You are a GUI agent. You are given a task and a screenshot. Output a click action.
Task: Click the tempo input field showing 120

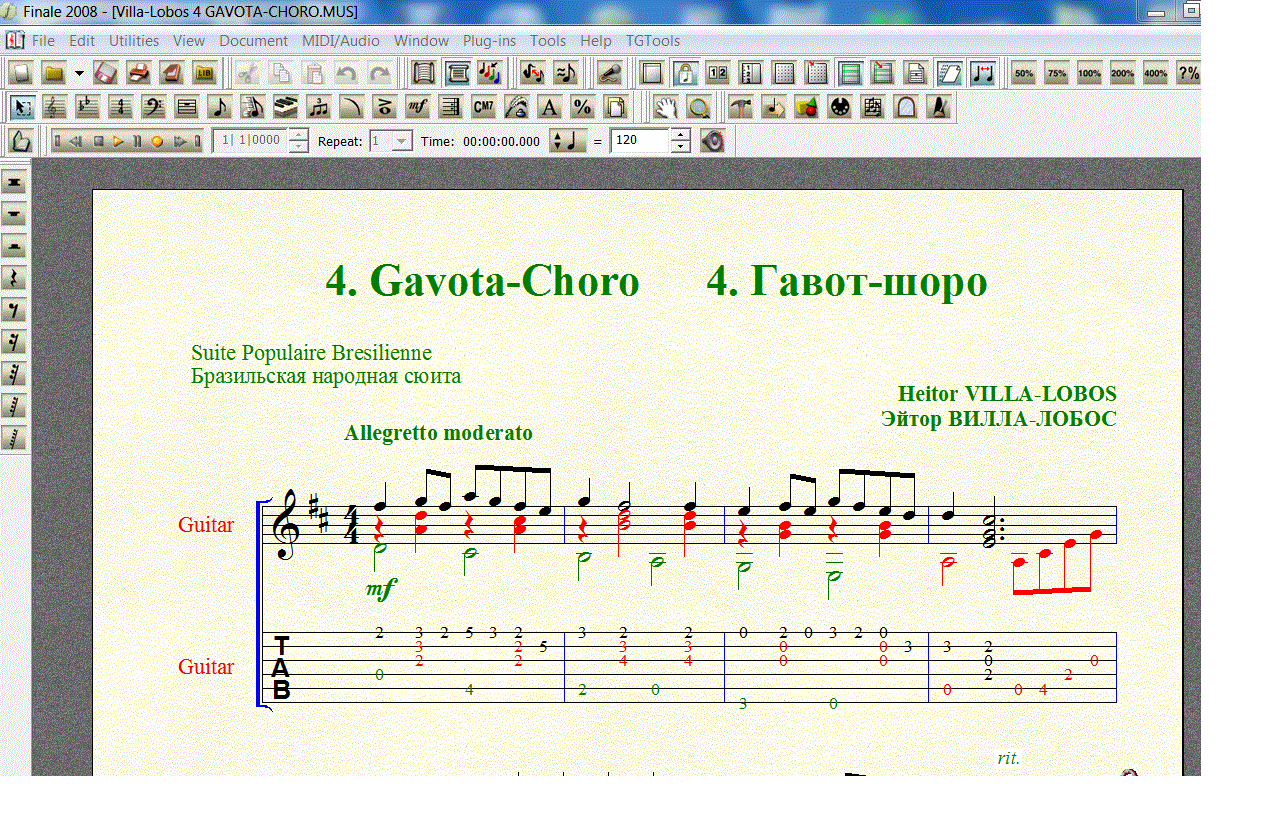640,141
